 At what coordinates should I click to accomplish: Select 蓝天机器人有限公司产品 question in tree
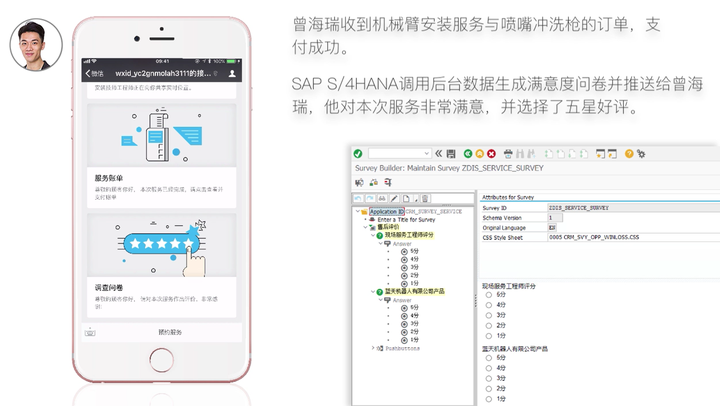(414, 291)
